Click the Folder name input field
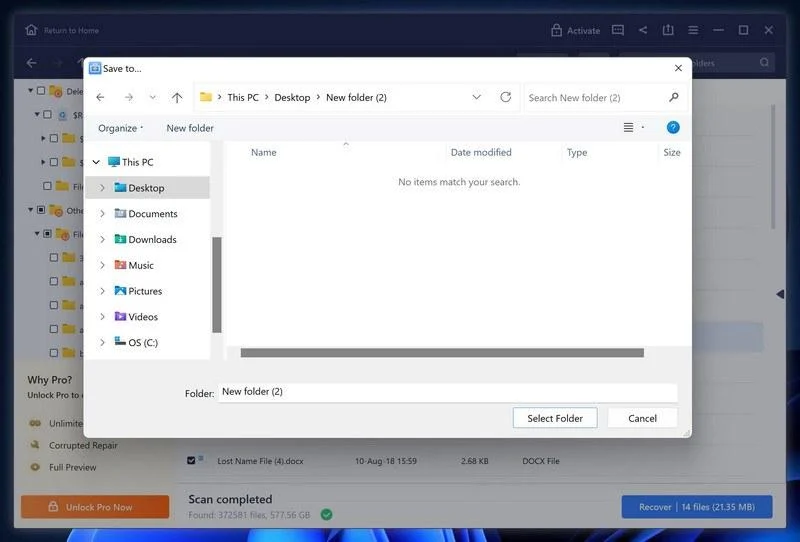The image size is (800, 542). [x=448, y=392]
